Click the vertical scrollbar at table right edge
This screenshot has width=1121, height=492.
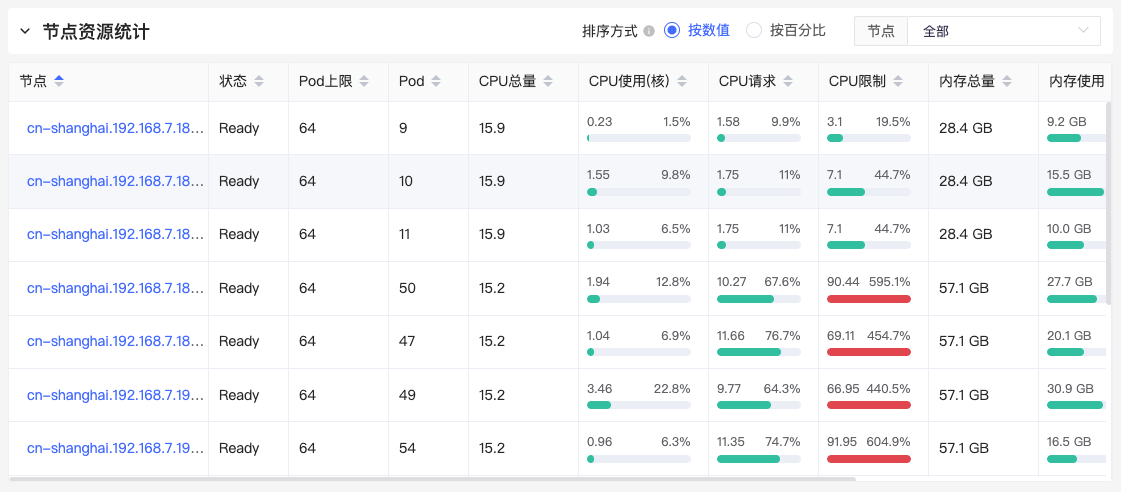tap(1109, 202)
